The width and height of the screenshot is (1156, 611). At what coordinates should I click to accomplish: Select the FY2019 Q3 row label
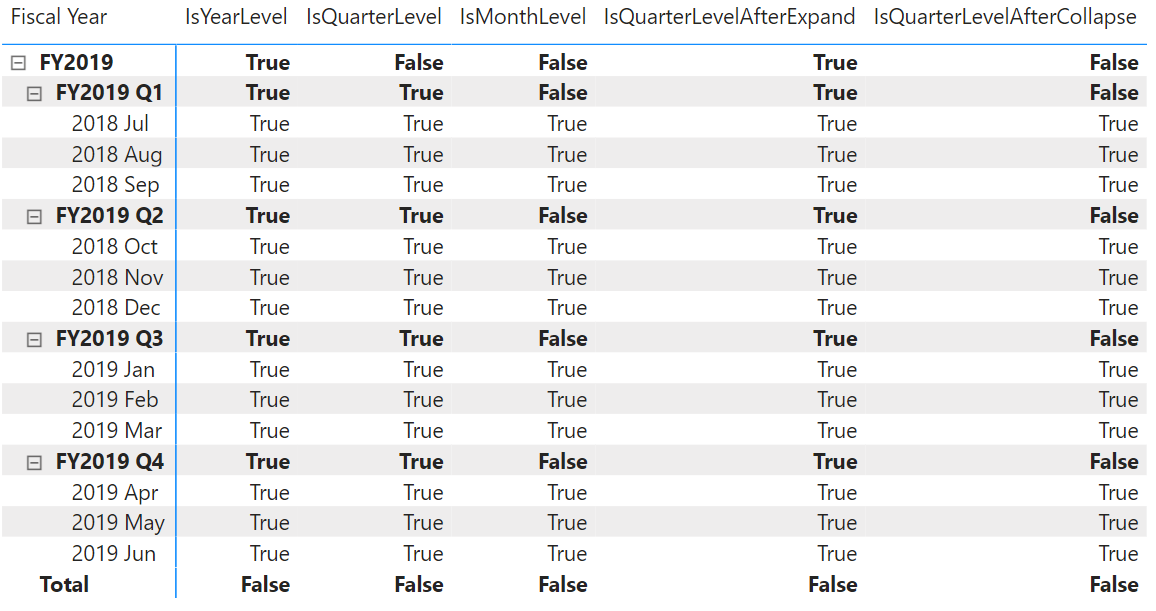click(109, 339)
